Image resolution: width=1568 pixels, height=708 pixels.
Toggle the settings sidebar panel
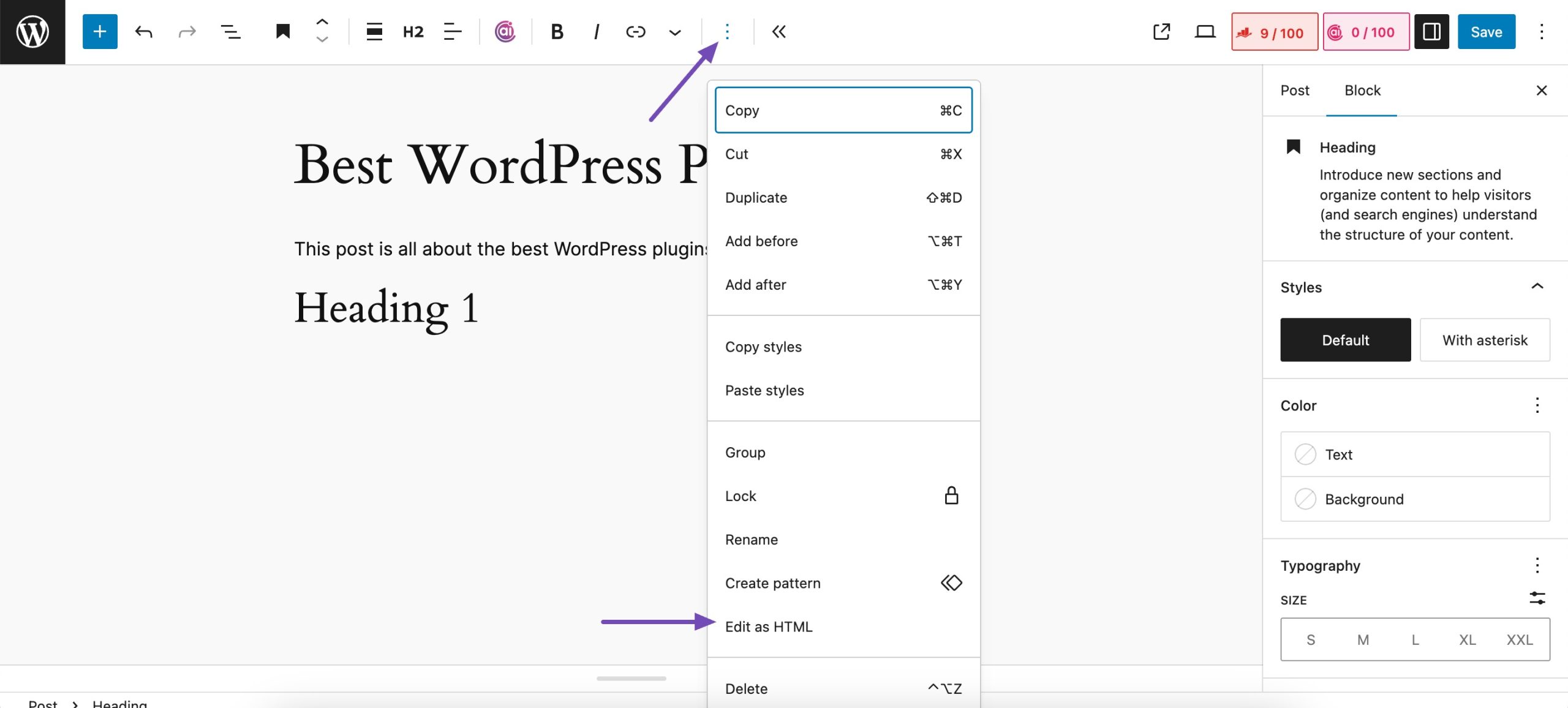coord(1431,32)
